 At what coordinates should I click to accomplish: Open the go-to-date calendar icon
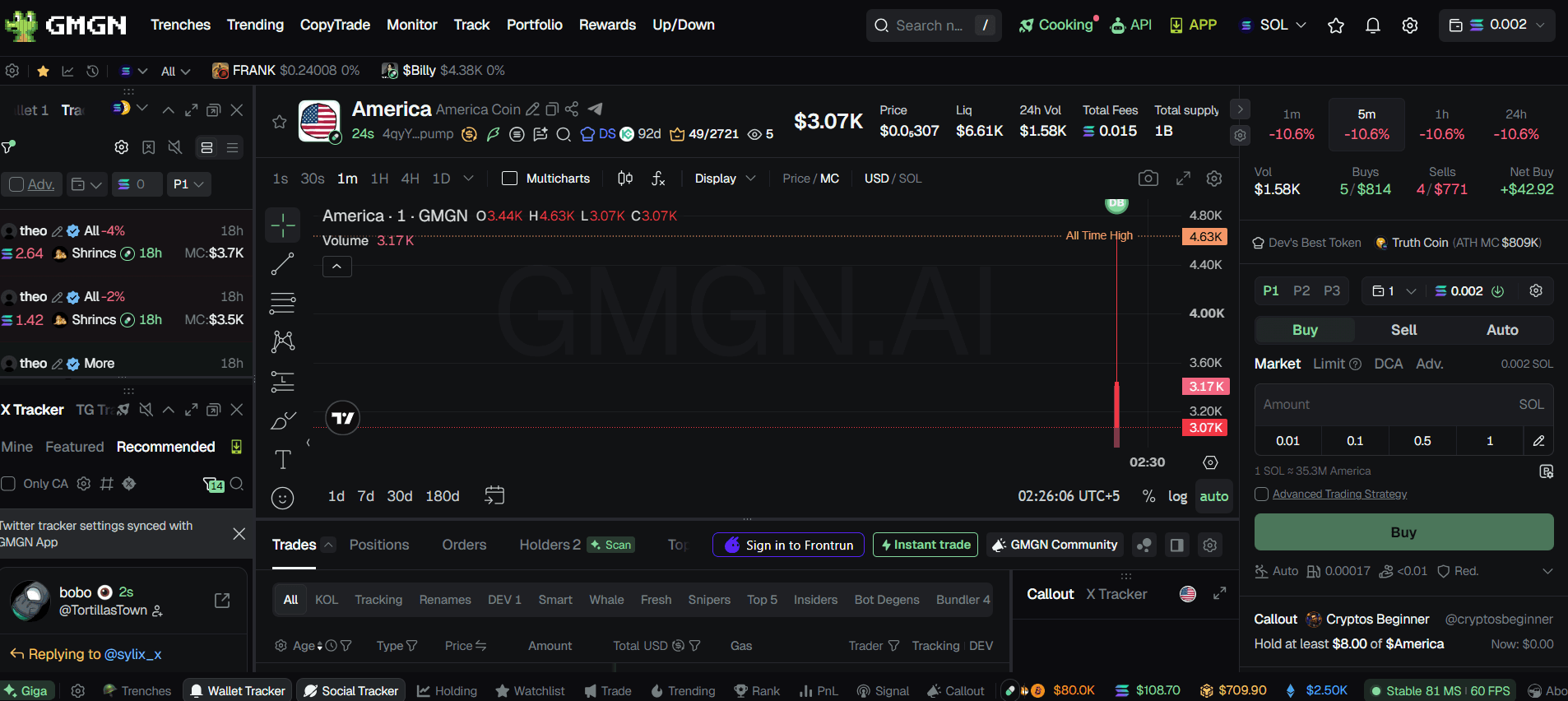(x=494, y=495)
